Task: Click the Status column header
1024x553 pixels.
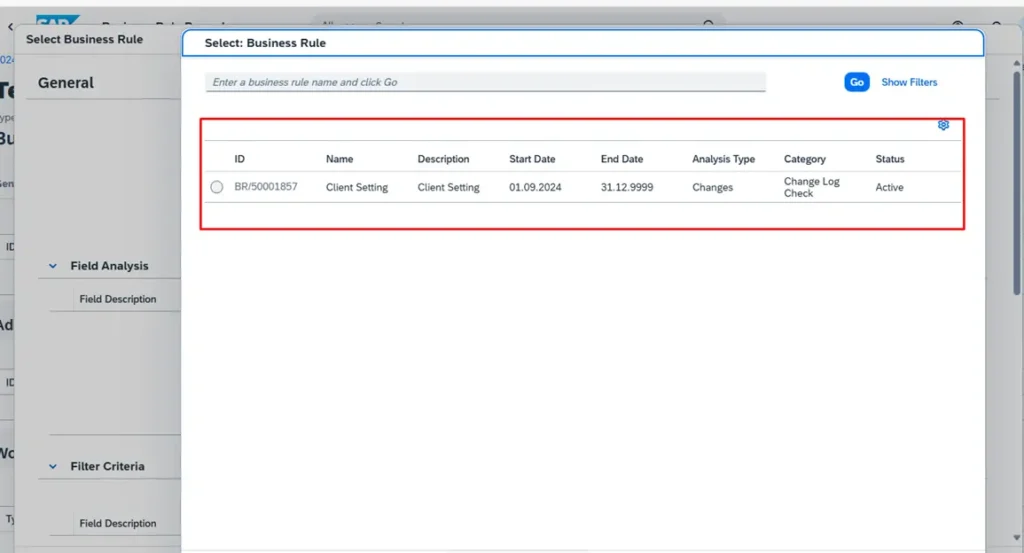Action: (x=890, y=159)
